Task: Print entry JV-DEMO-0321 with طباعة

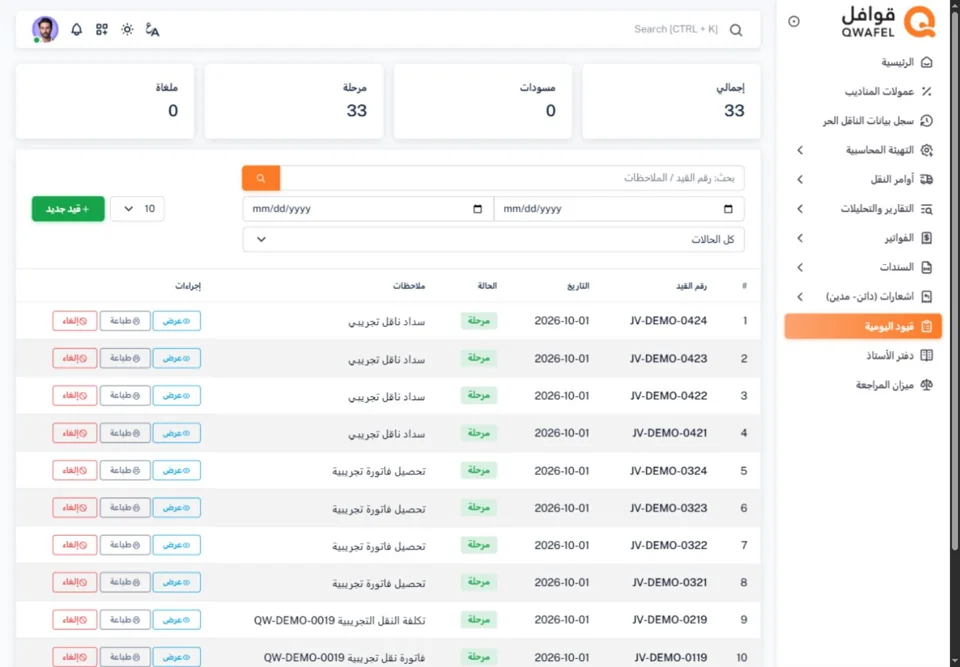Action: point(125,582)
